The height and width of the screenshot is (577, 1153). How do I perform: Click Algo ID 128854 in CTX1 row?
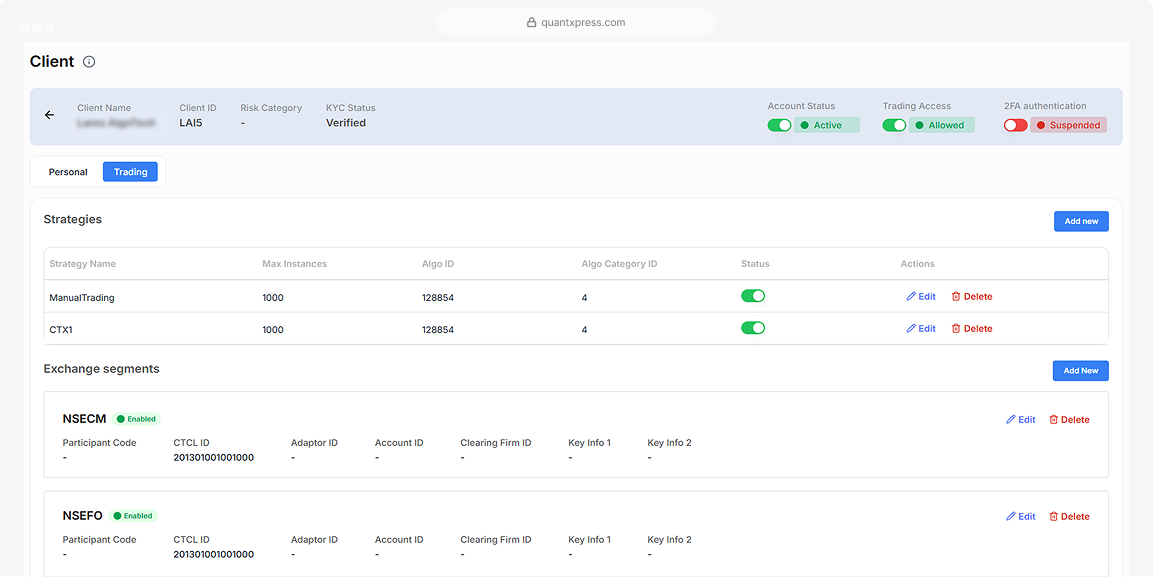(438, 330)
